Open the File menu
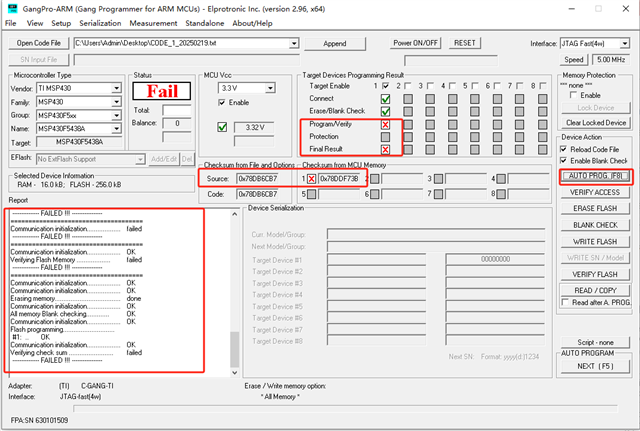Image resolution: width=640 pixels, height=431 pixels. pyautogui.click(x=11, y=23)
